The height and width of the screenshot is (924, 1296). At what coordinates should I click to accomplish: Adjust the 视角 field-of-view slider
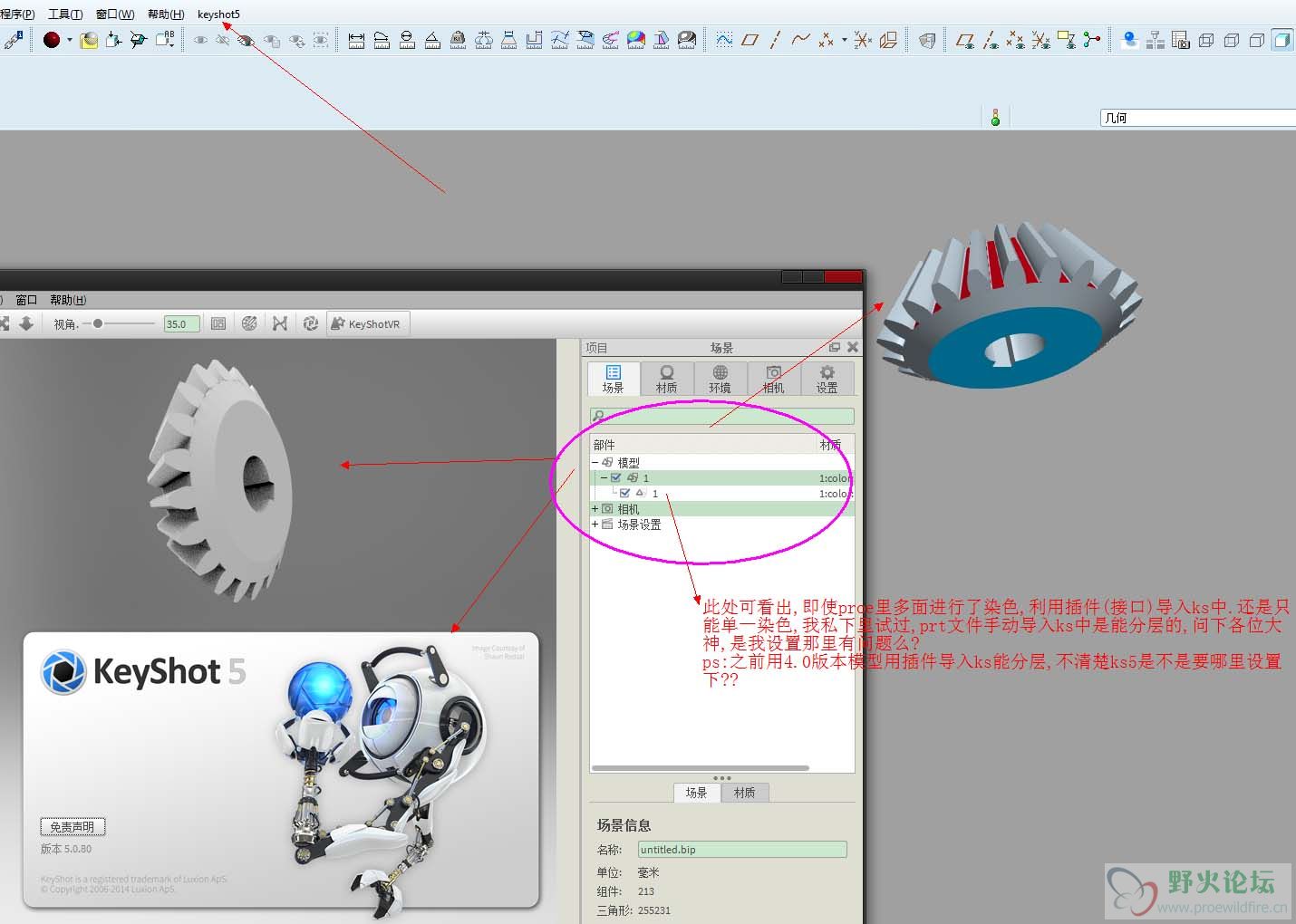click(120, 323)
